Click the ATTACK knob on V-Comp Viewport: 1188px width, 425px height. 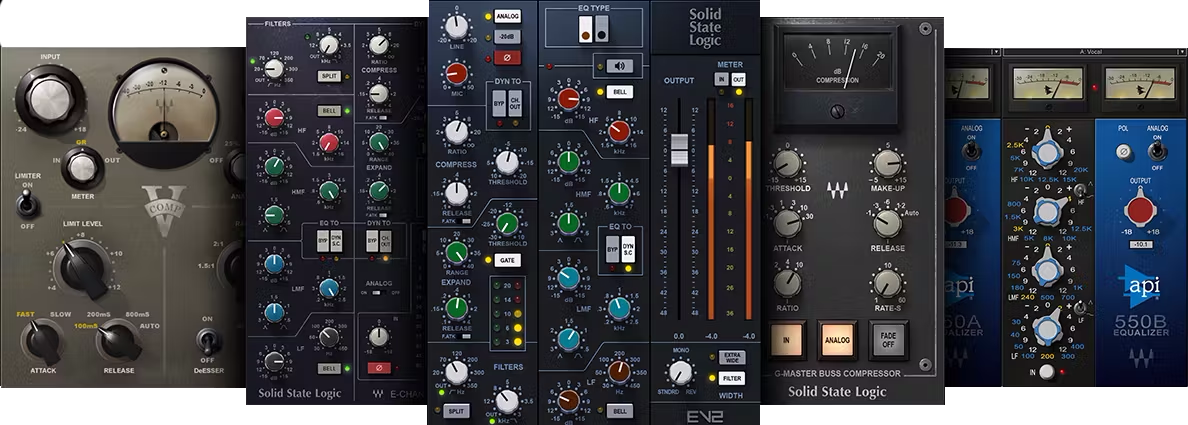pos(42,340)
